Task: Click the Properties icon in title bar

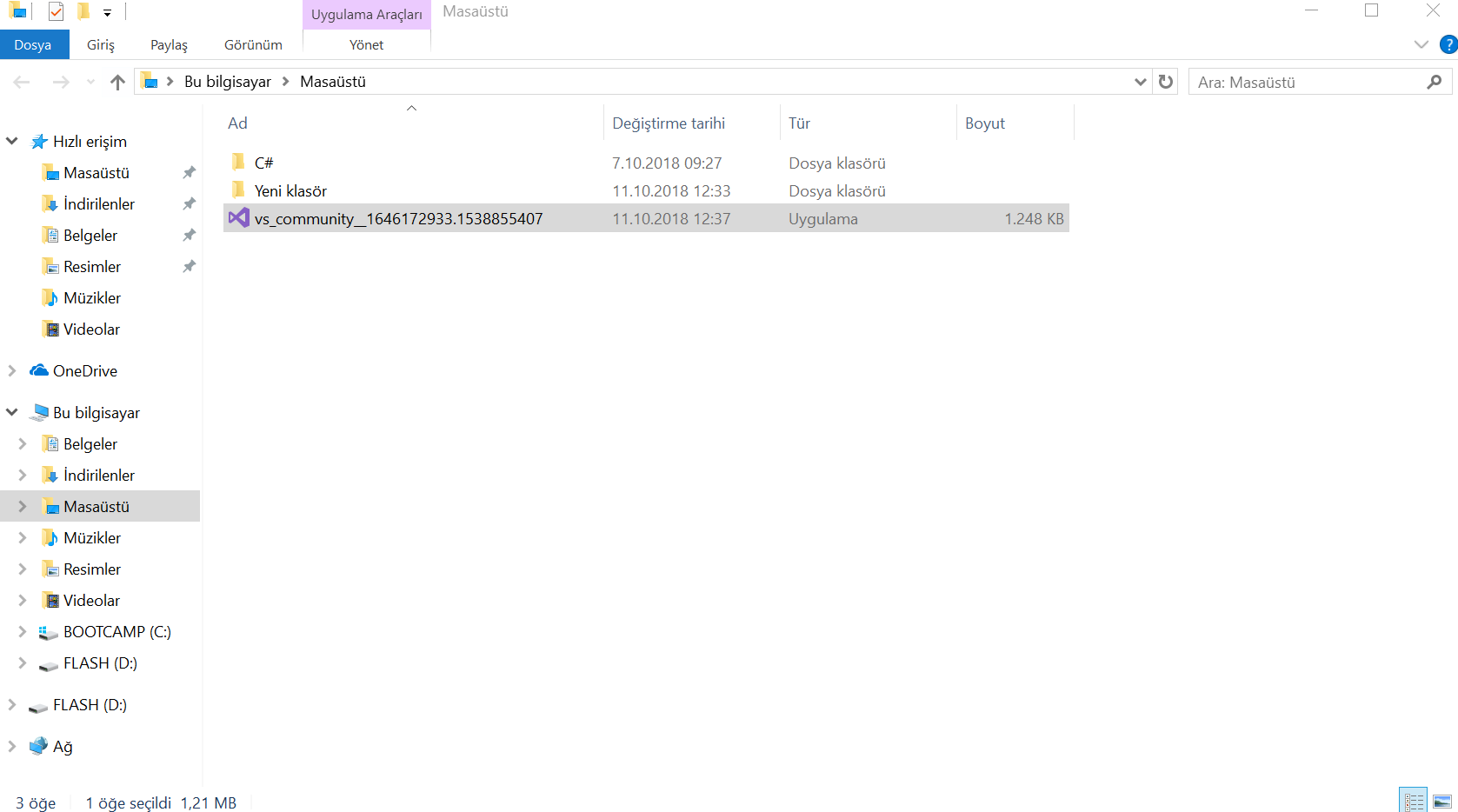Action: 56,12
